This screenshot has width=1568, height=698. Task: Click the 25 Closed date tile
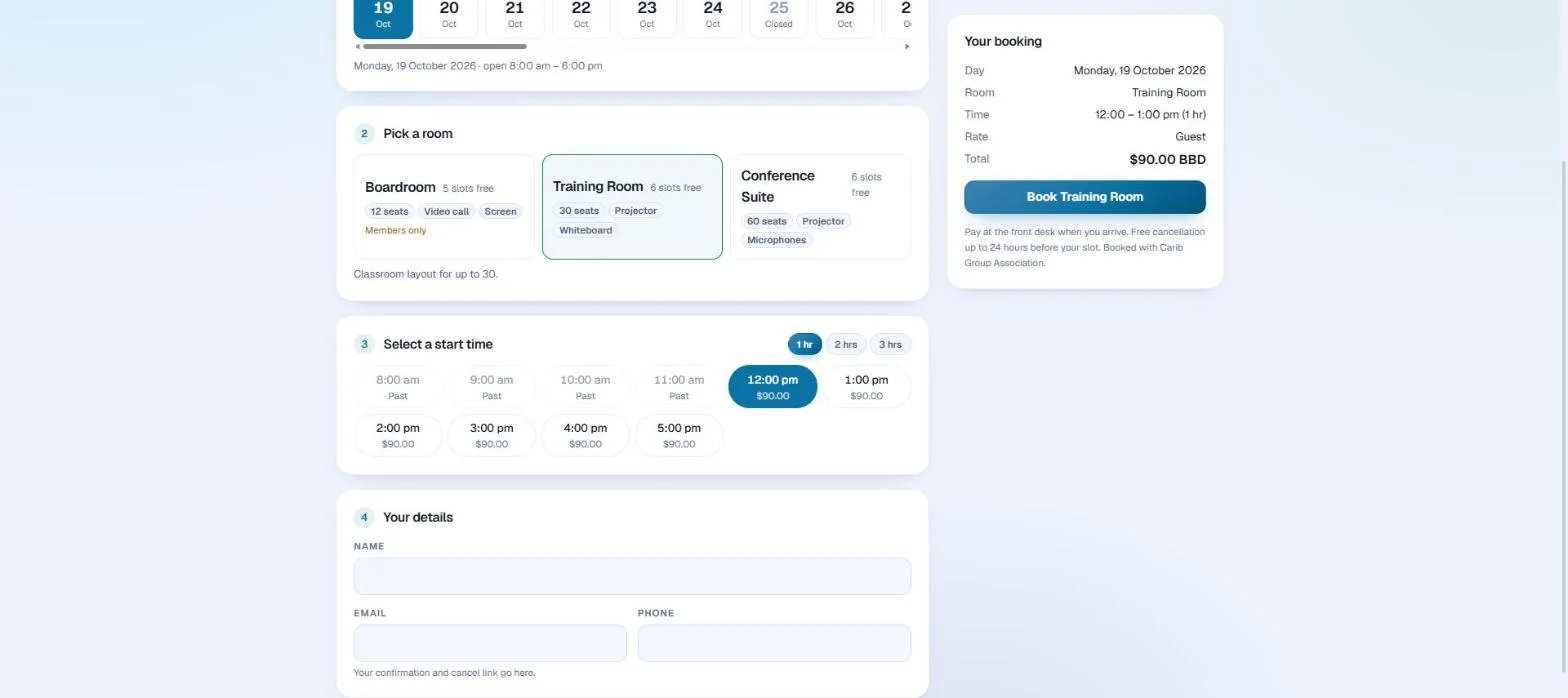[x=779, y=19]
